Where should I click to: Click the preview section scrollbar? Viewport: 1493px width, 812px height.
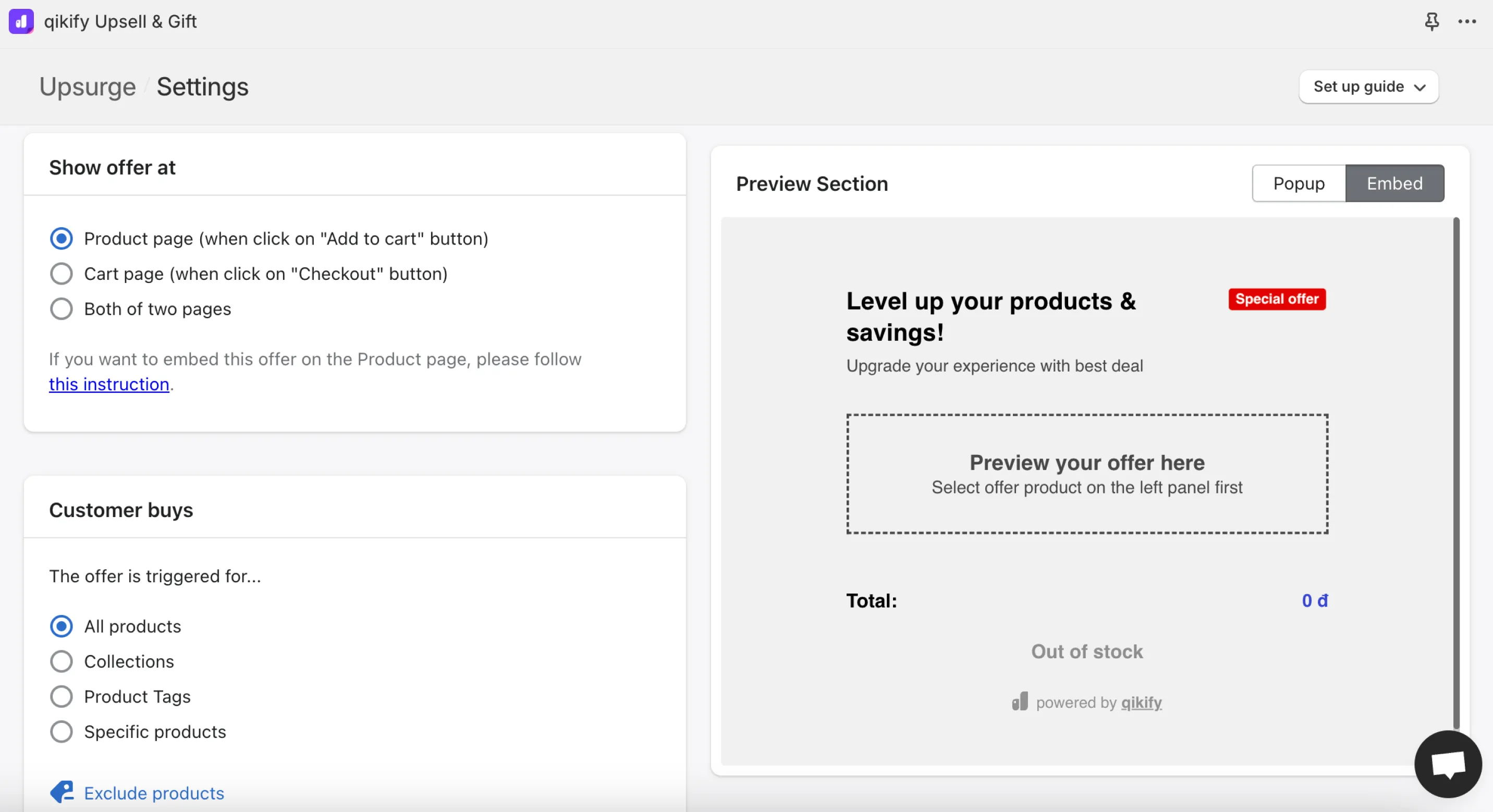click(1456, 474)
